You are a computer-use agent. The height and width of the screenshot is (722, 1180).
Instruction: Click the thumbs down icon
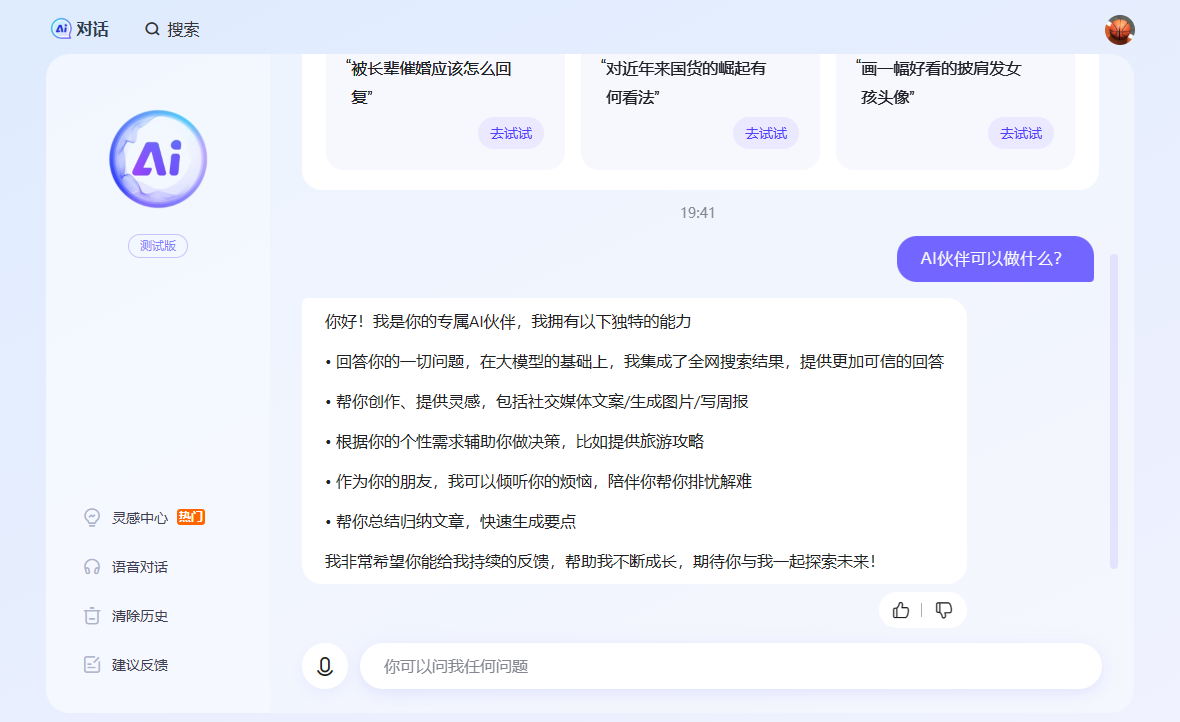click(x=943, y=610)
